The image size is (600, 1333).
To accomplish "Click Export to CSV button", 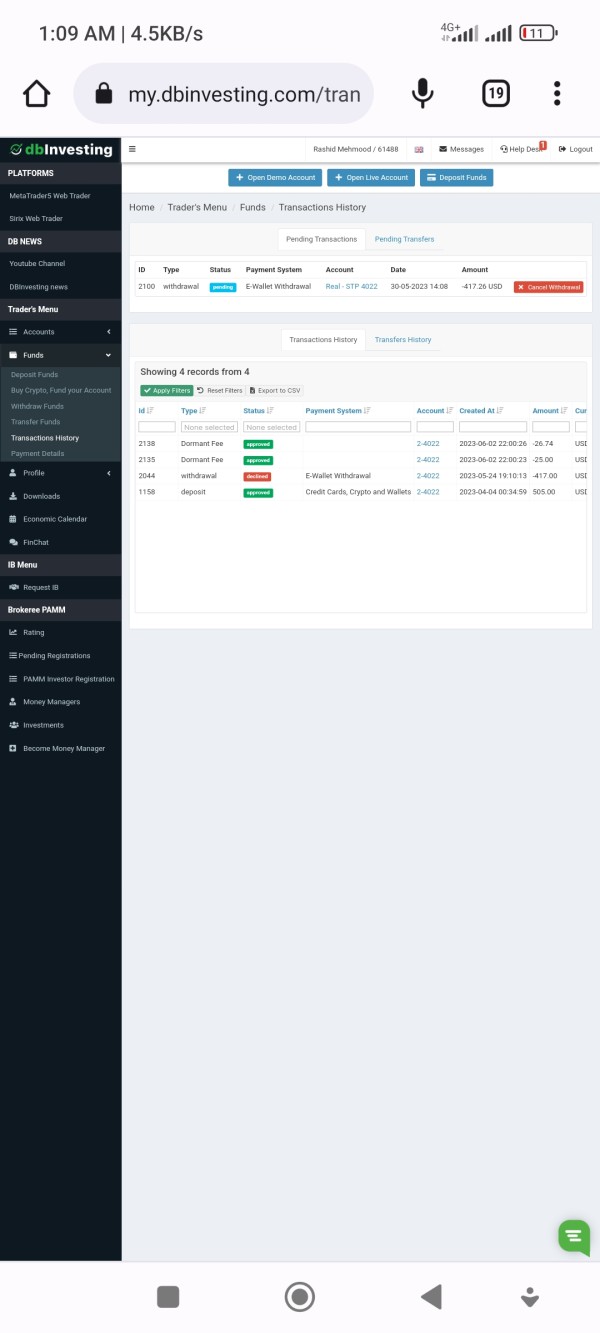I will tap(275, 390).
